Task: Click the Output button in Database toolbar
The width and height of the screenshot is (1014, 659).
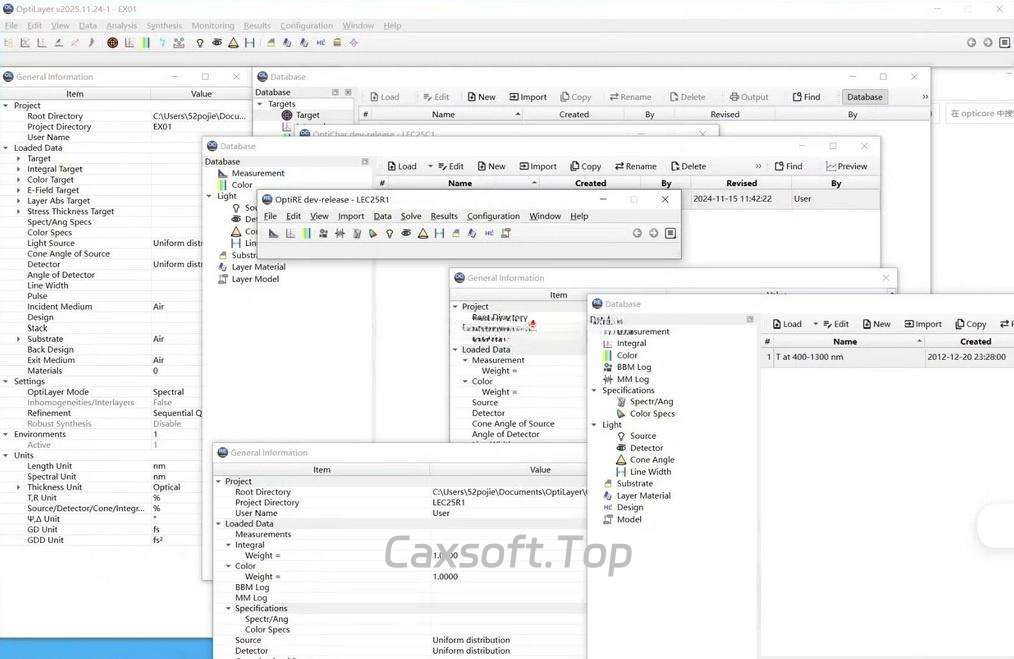Action: [x=749, y=97]
